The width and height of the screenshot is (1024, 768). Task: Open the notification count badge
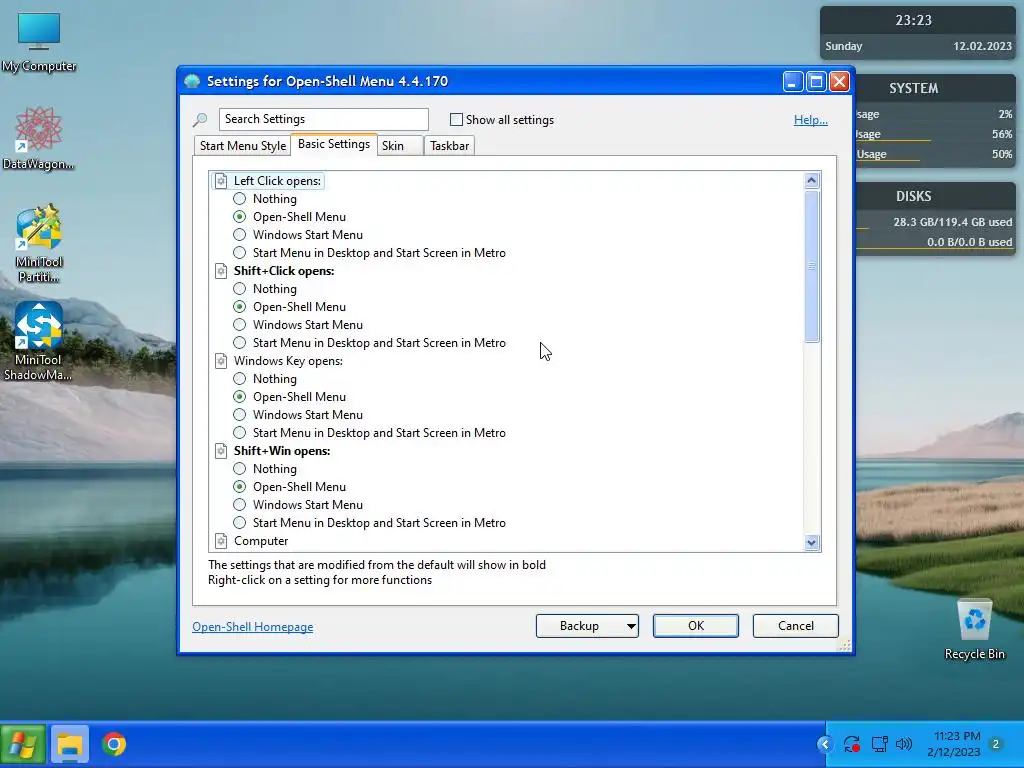click(996, 744)
